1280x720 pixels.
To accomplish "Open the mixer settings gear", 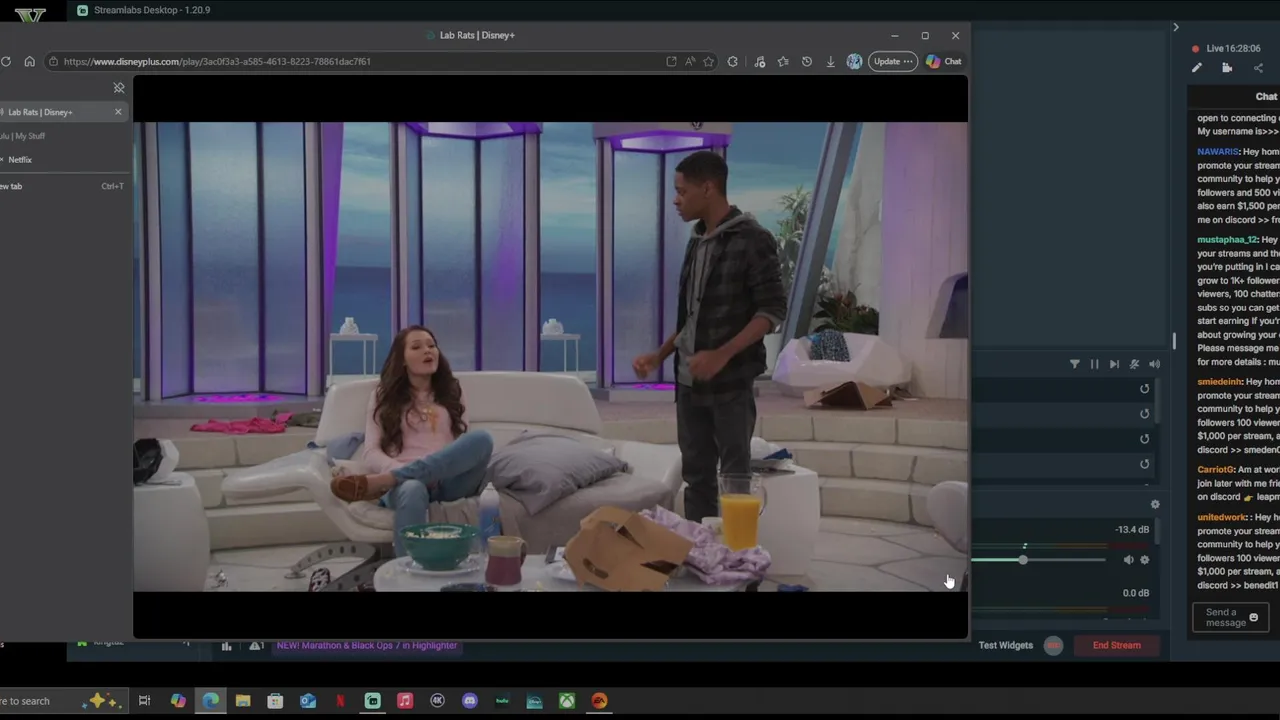I will click(1155, 505).
